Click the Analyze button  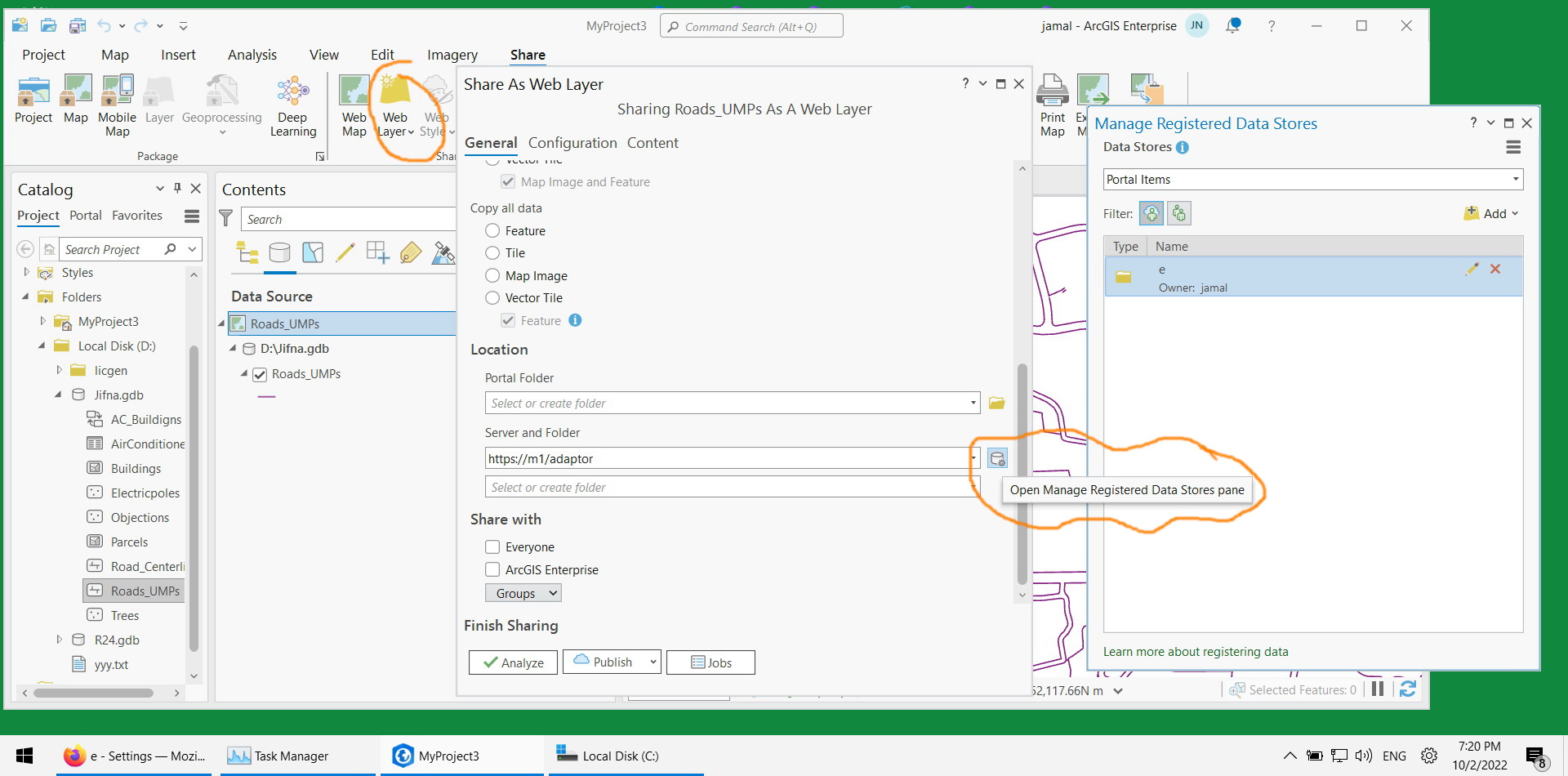pos(512,662)
